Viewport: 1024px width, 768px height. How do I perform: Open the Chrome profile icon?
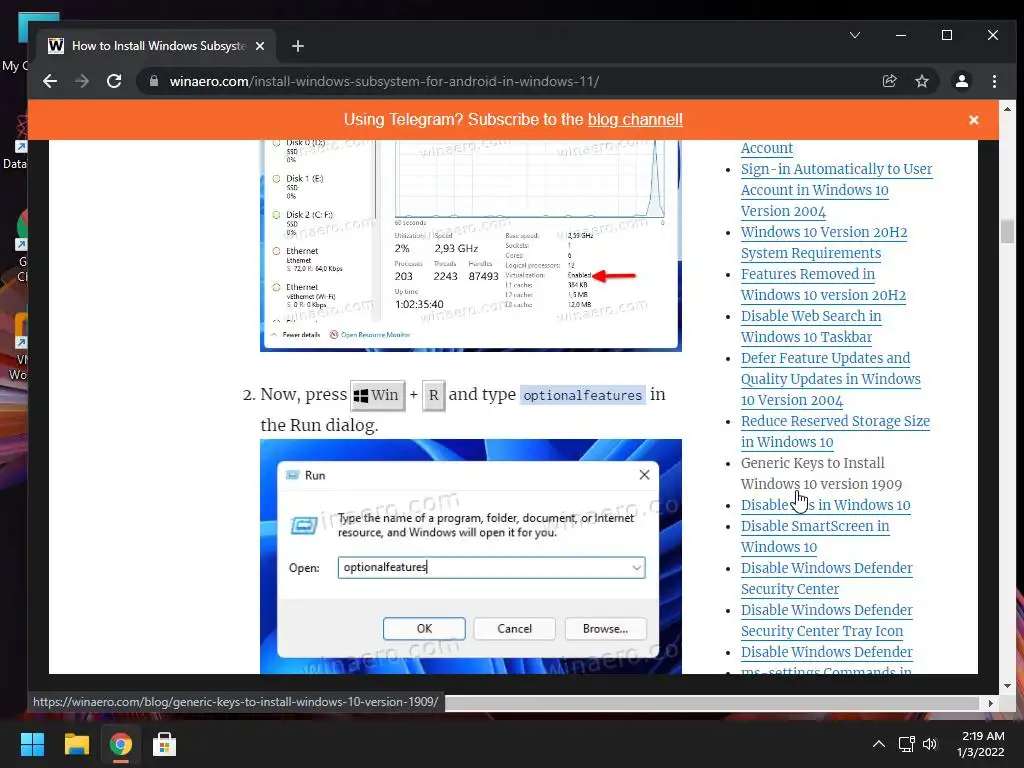tap(962, 81)
